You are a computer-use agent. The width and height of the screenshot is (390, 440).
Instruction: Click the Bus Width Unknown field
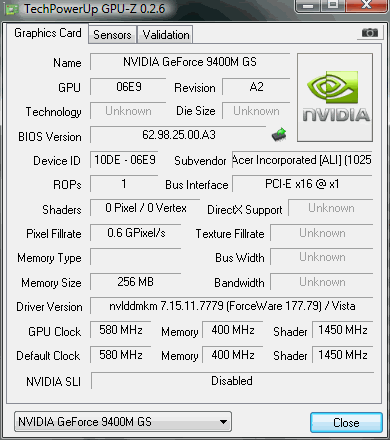[x=322, y=257]
